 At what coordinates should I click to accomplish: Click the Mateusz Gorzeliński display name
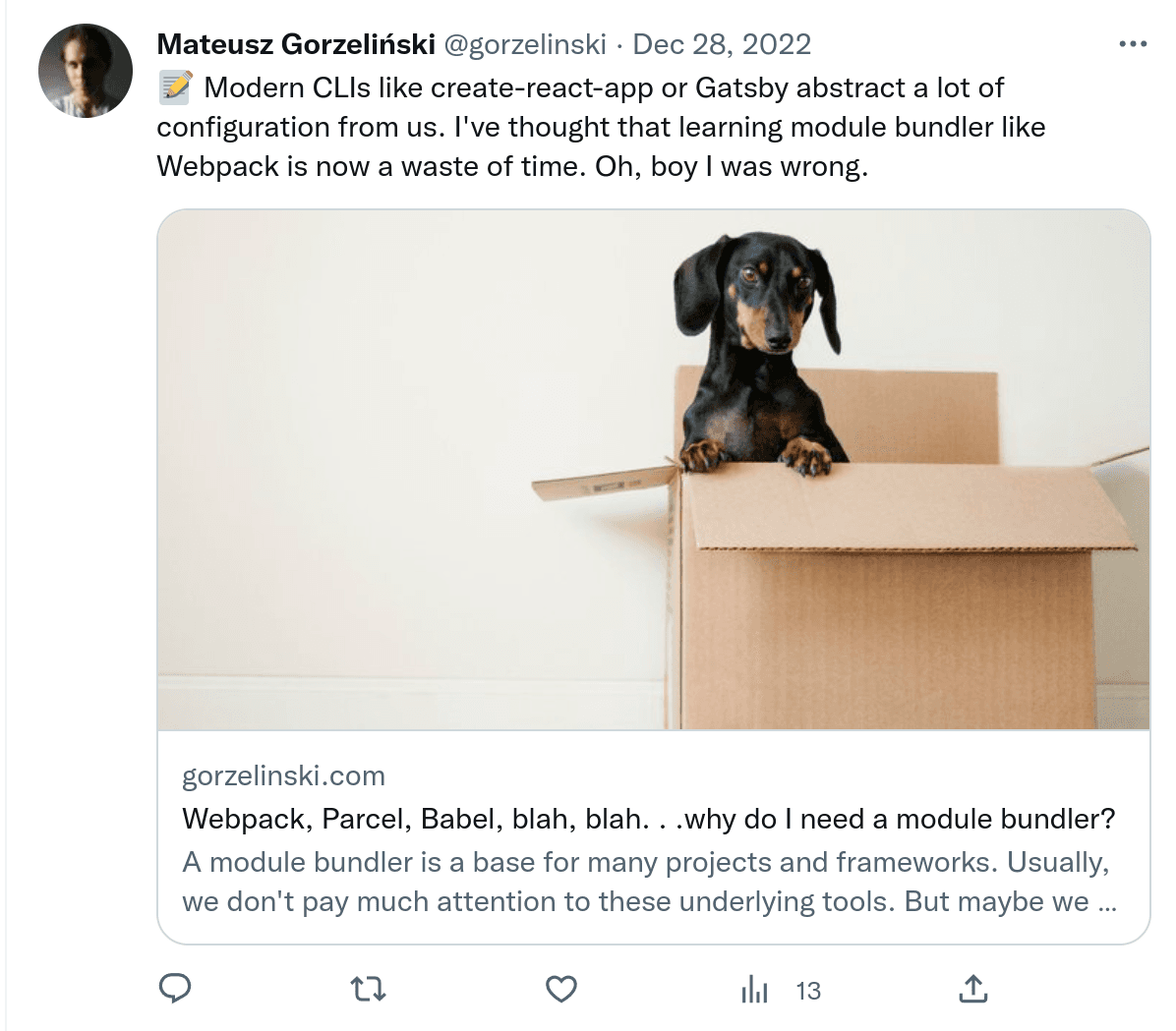[296, 44]
